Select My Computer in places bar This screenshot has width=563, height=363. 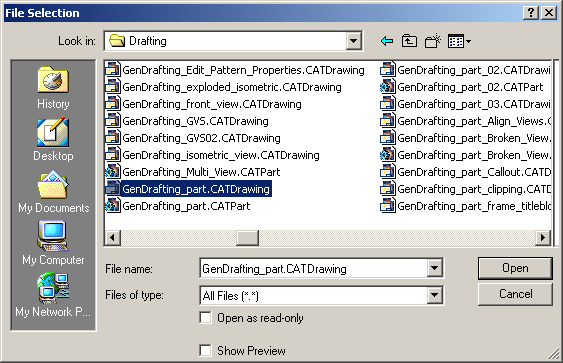coord(53,243)
